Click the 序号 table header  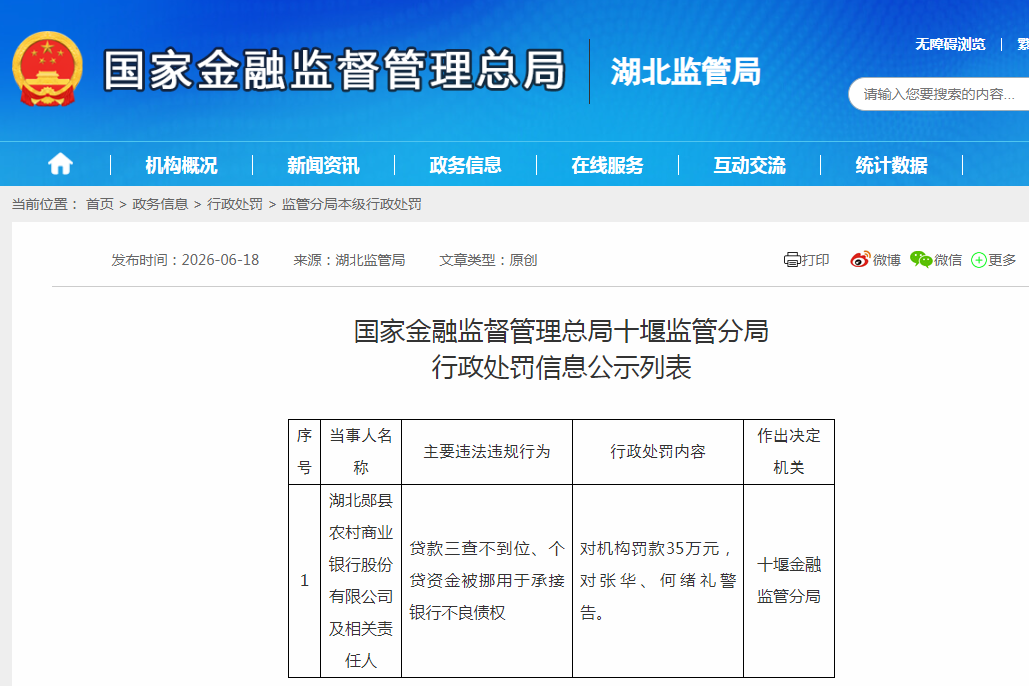click(x=304, y=452)
